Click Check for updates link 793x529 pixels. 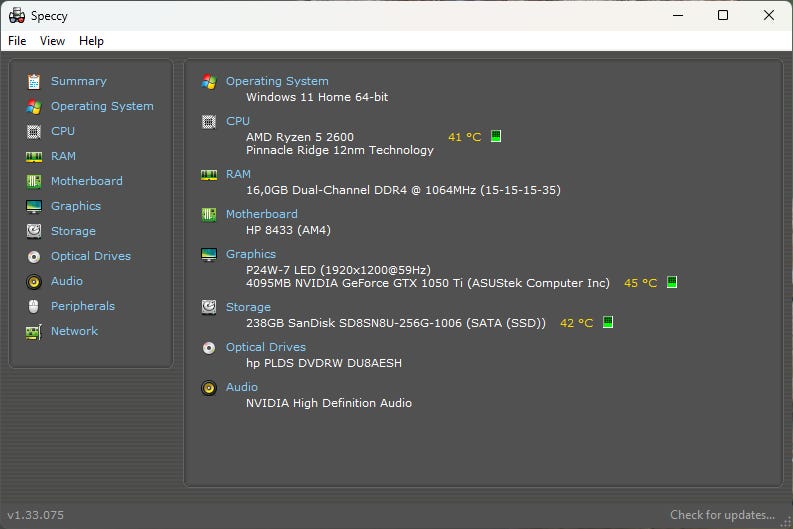click(x=722, y=515)
